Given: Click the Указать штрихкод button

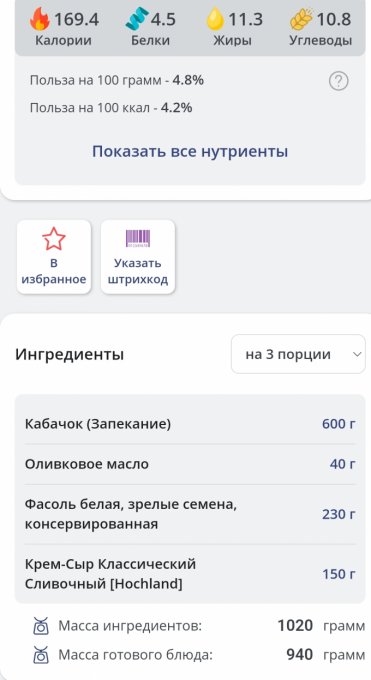Looking at the screenshot, I should [x=138, y=257].
